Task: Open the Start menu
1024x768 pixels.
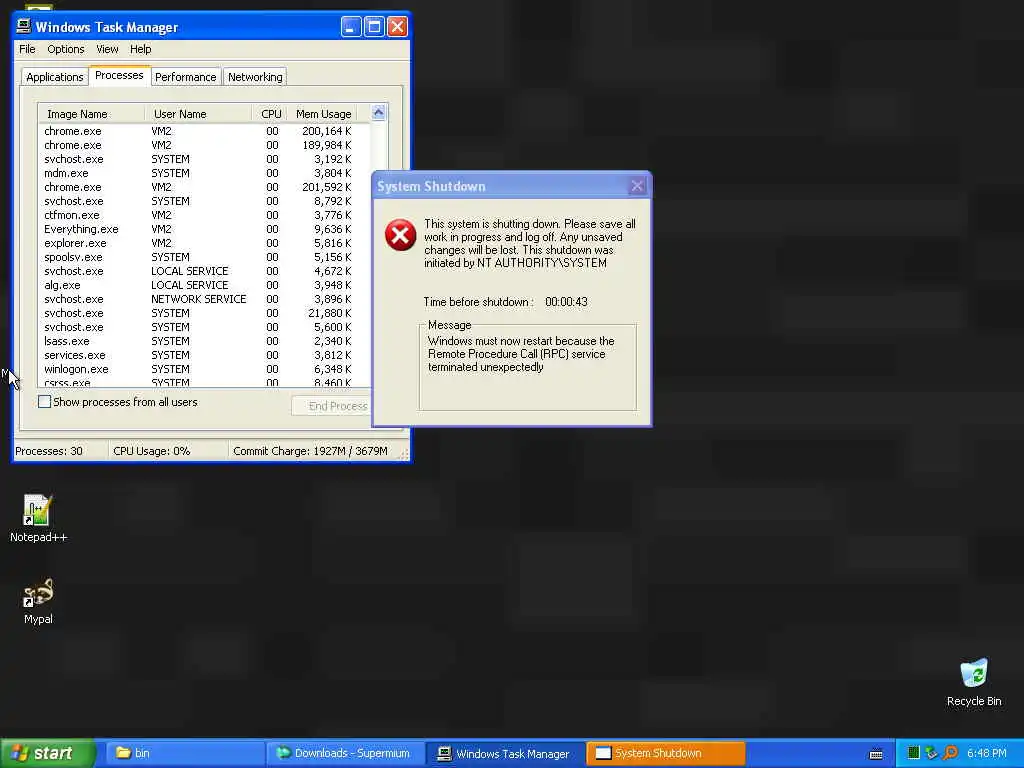Action: 47,754
